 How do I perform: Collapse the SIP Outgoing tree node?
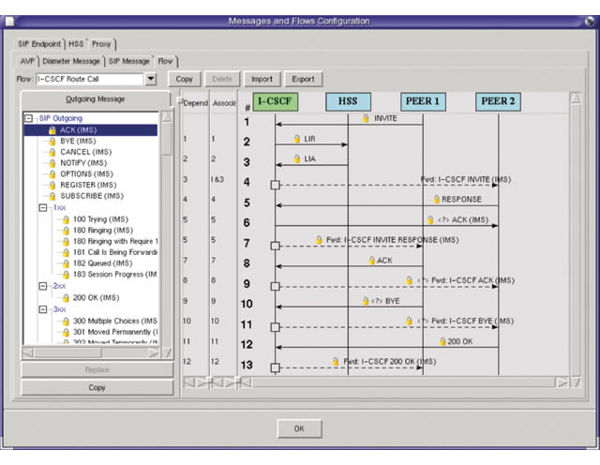click(x=29, y=118)
